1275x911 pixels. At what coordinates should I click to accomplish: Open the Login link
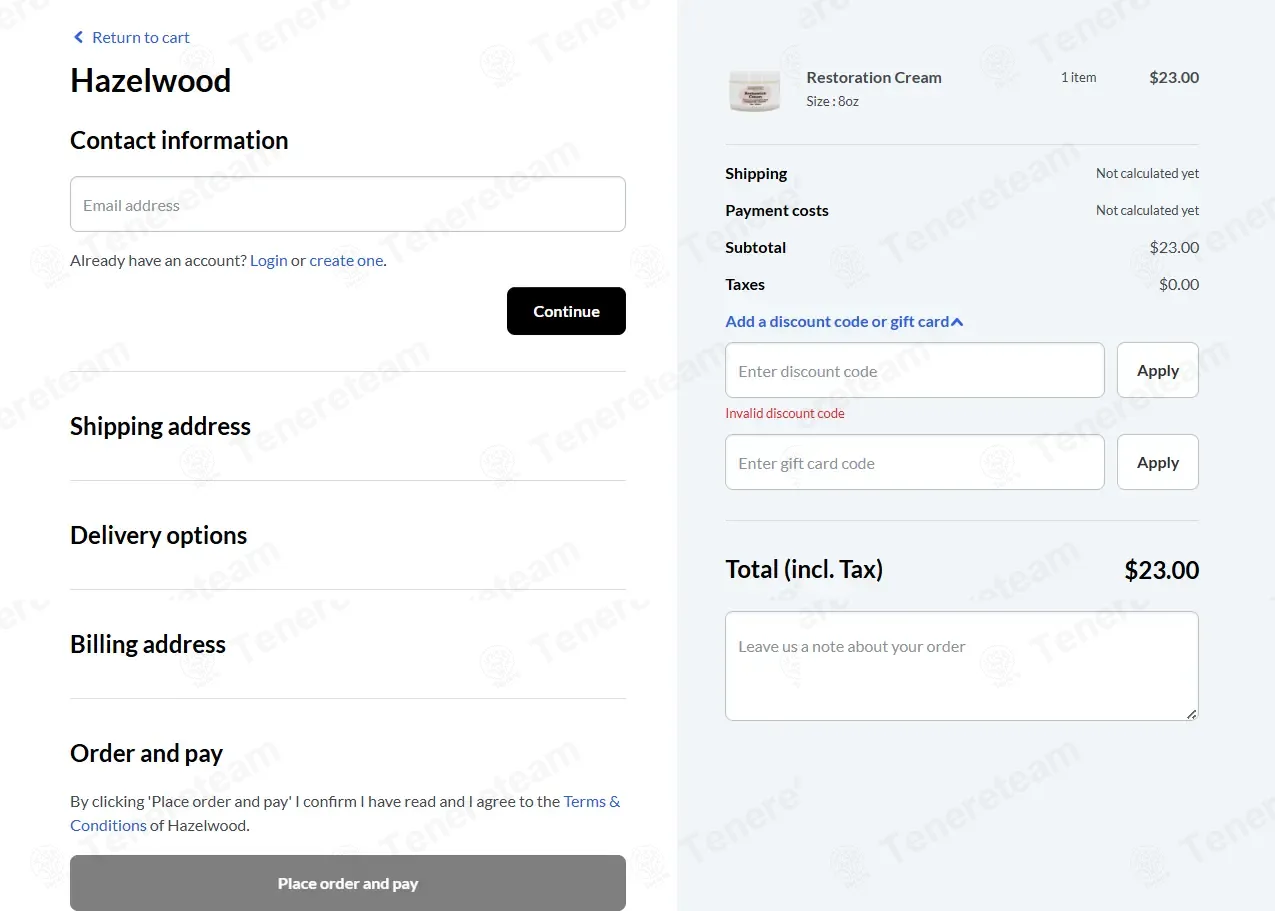(x=269, y=260)
